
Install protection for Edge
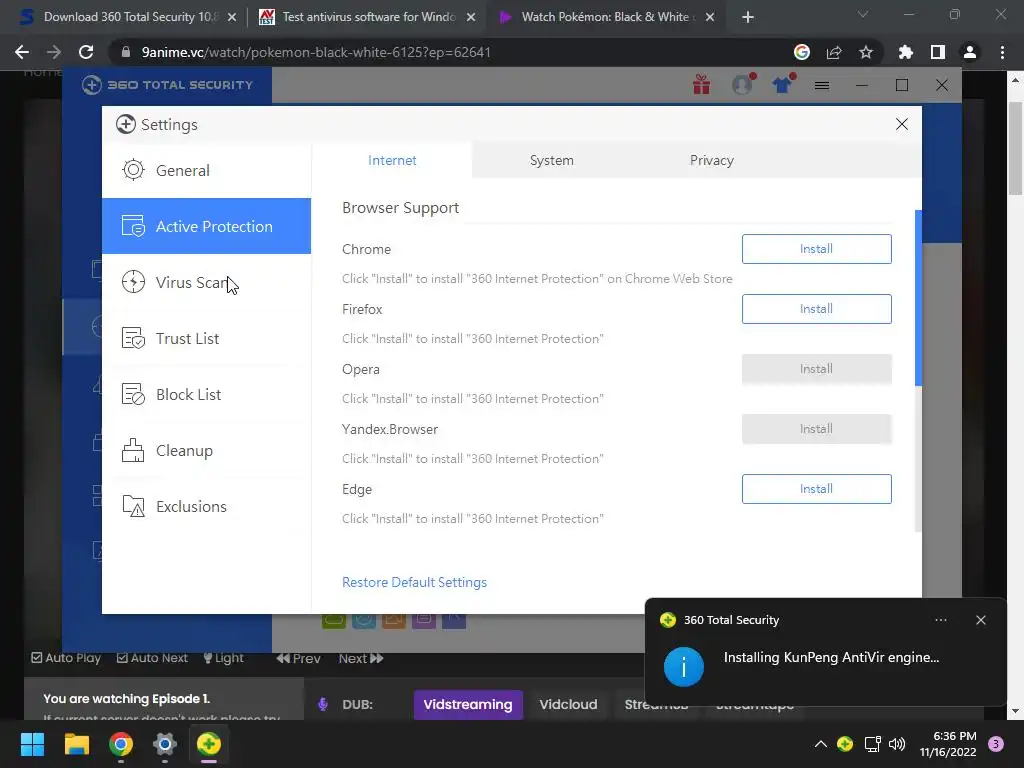coord(816,489)
